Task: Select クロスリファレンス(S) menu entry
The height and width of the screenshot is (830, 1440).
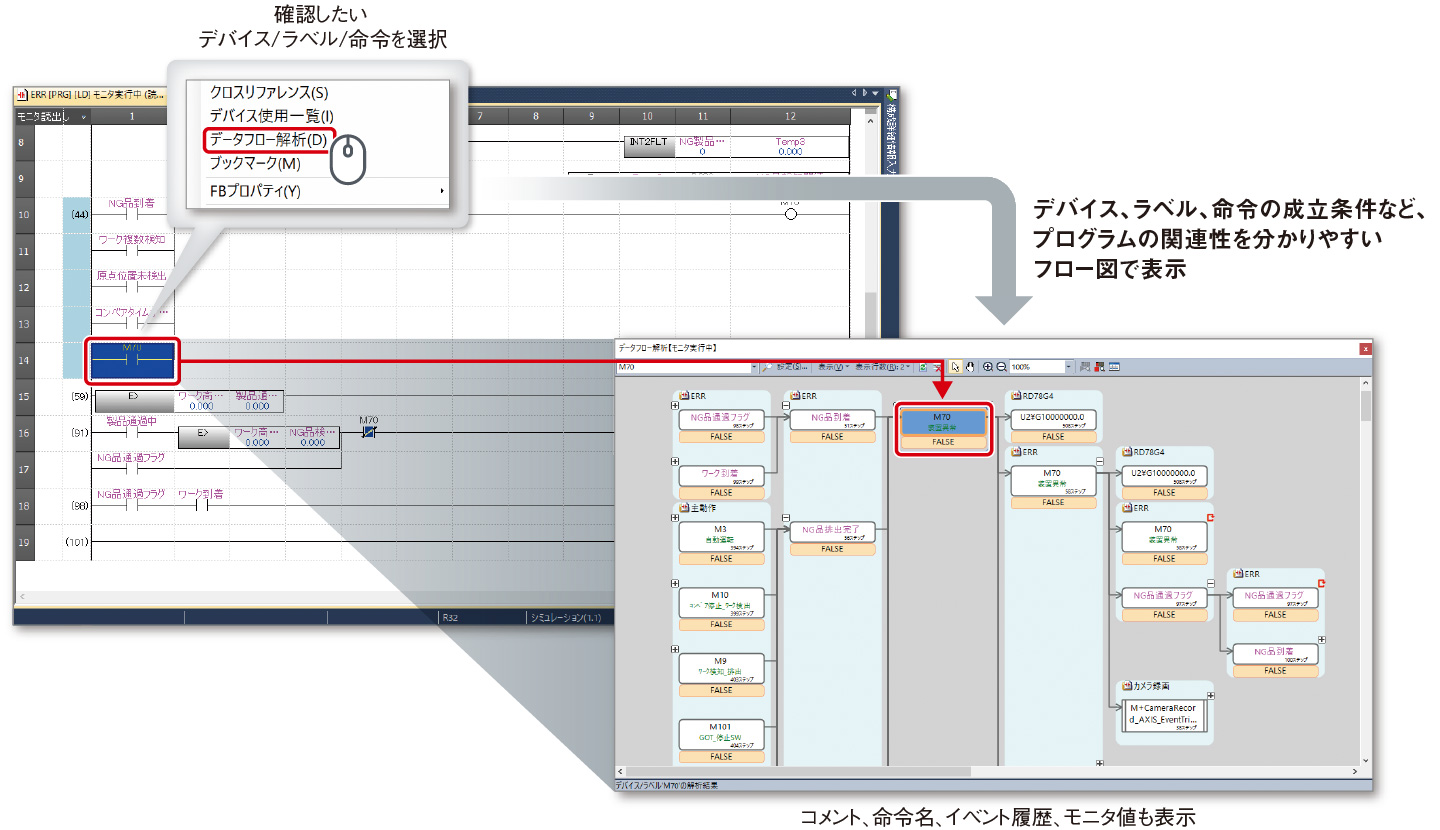Action: pyautogui.click(x=268, y=92)
